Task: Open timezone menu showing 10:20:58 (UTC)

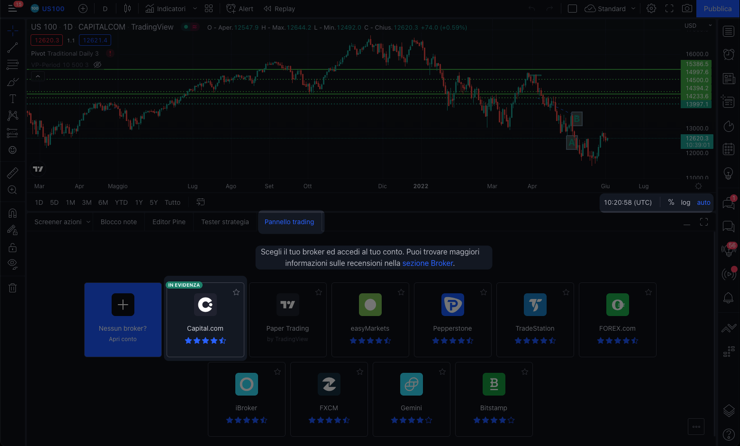Action: click(628, 202)
